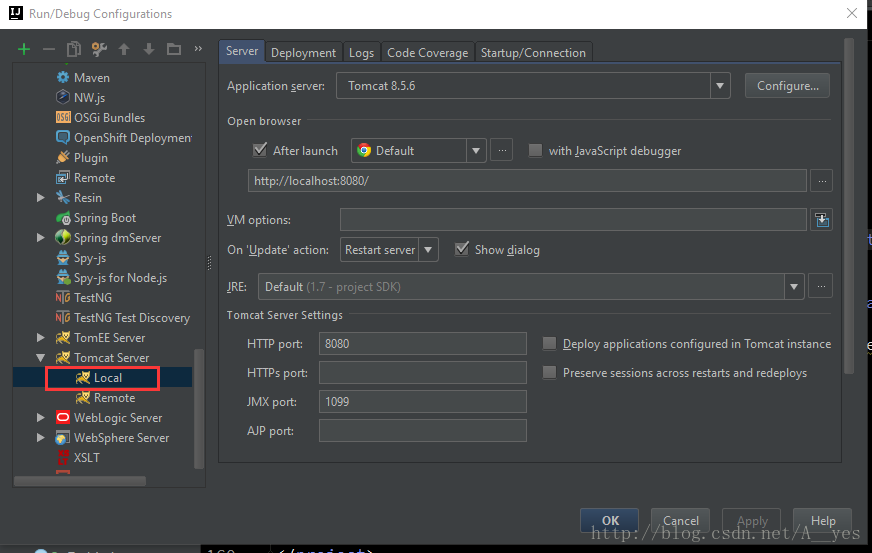Viewport: 872px width, 553px height.
Task: Enable Deploy applications configured in Tomcat instance
Action: (549, 344)
